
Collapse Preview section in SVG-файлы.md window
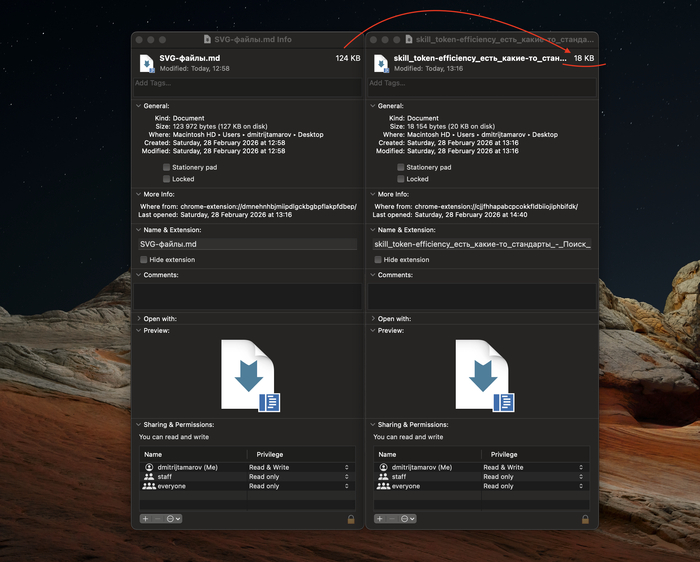pos(138,331)
